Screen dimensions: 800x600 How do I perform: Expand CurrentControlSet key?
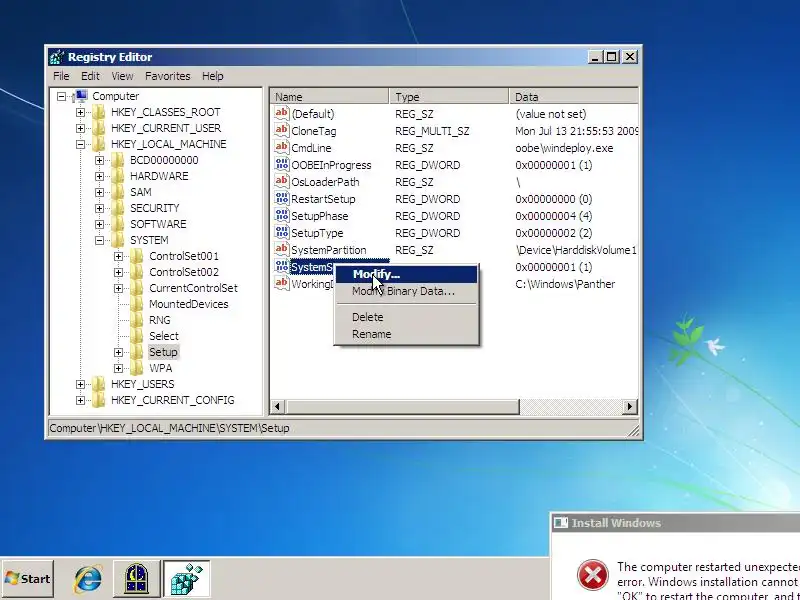point(118,288)
